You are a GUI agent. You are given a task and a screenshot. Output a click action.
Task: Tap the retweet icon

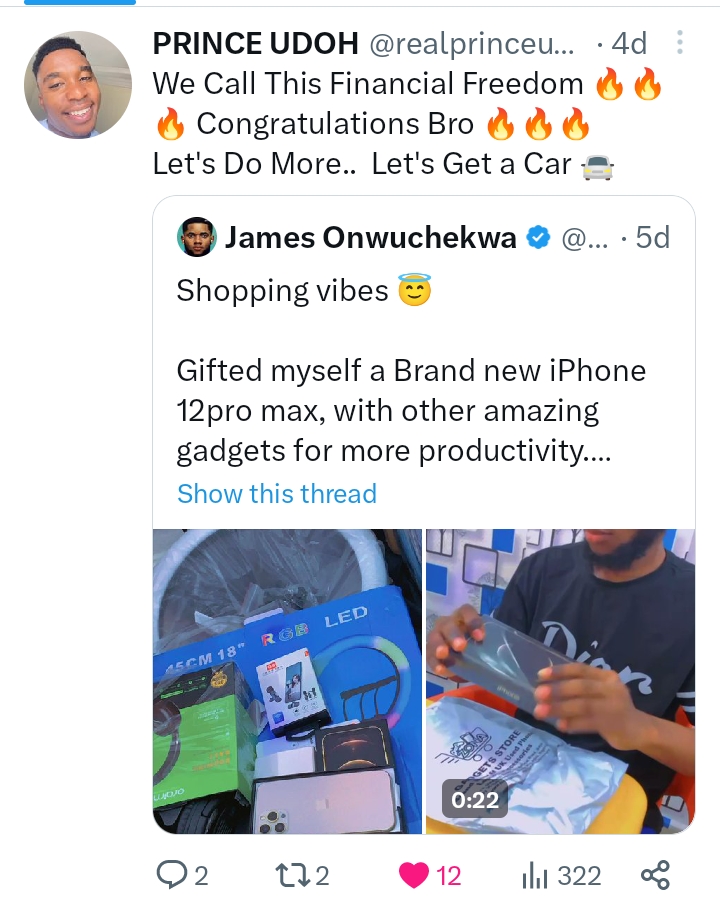[290, 876]
